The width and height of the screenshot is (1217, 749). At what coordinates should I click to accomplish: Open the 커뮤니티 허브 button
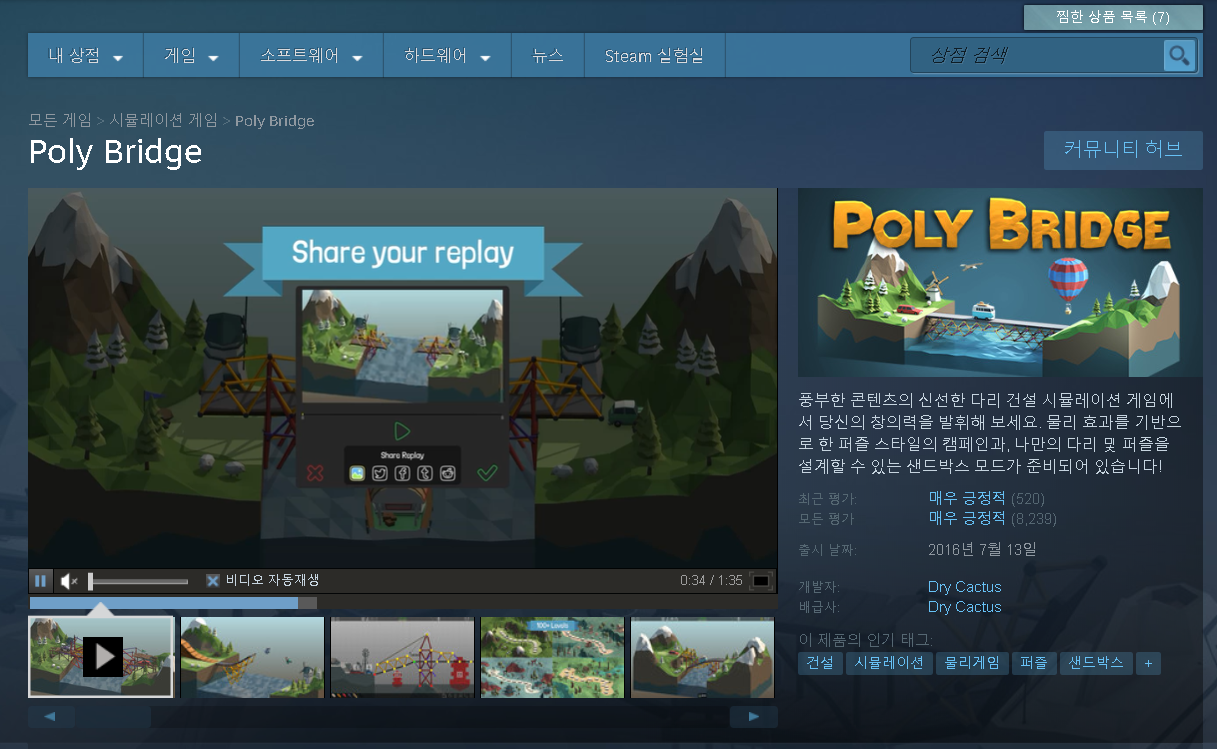coord(1123,150)
